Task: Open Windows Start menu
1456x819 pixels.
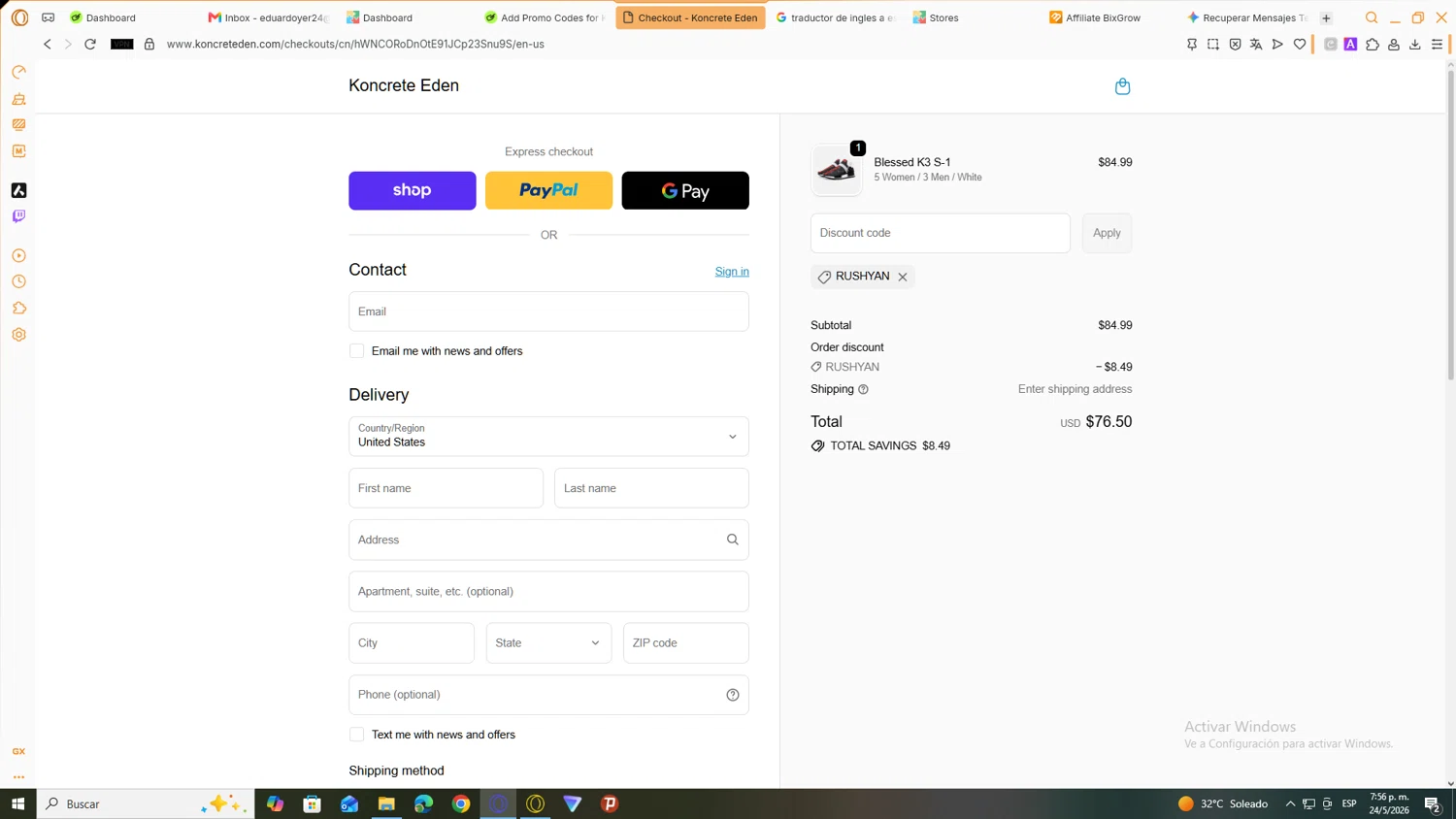Action: (17, 803)
